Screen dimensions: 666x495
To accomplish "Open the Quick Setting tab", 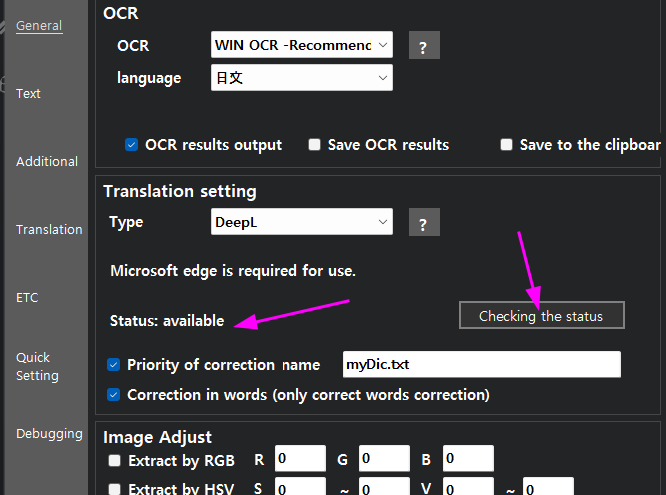I will [x=38, y=366].
